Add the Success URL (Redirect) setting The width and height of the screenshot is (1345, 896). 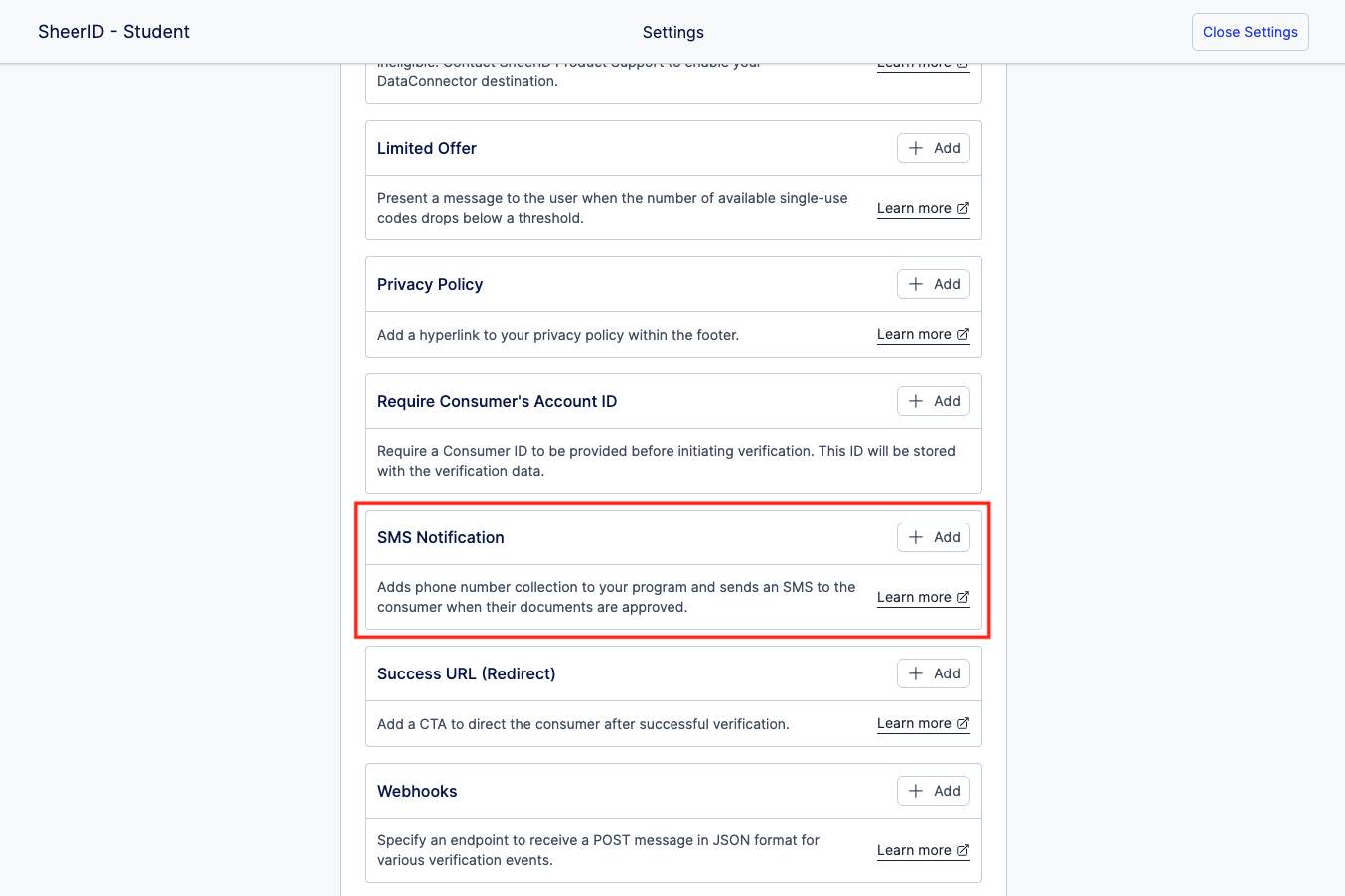point(933,673)
